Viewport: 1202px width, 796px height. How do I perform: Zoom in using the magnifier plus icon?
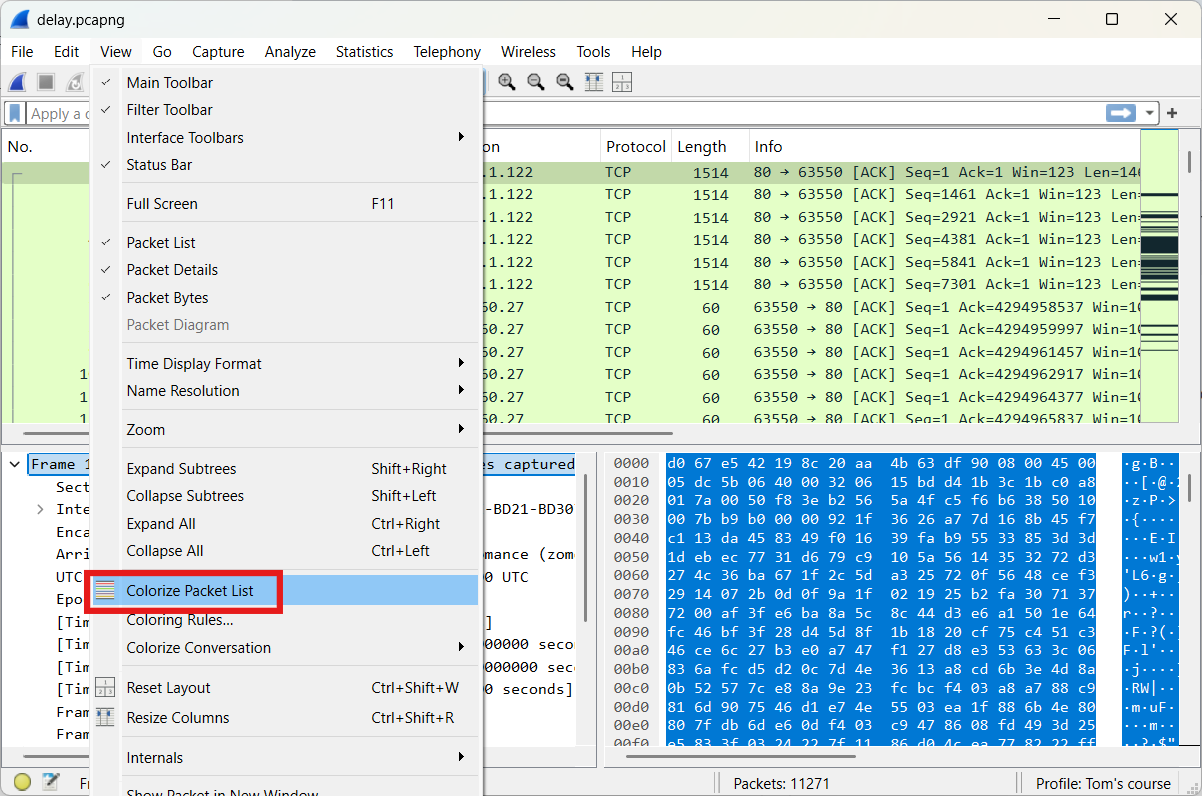pos(507,82)
